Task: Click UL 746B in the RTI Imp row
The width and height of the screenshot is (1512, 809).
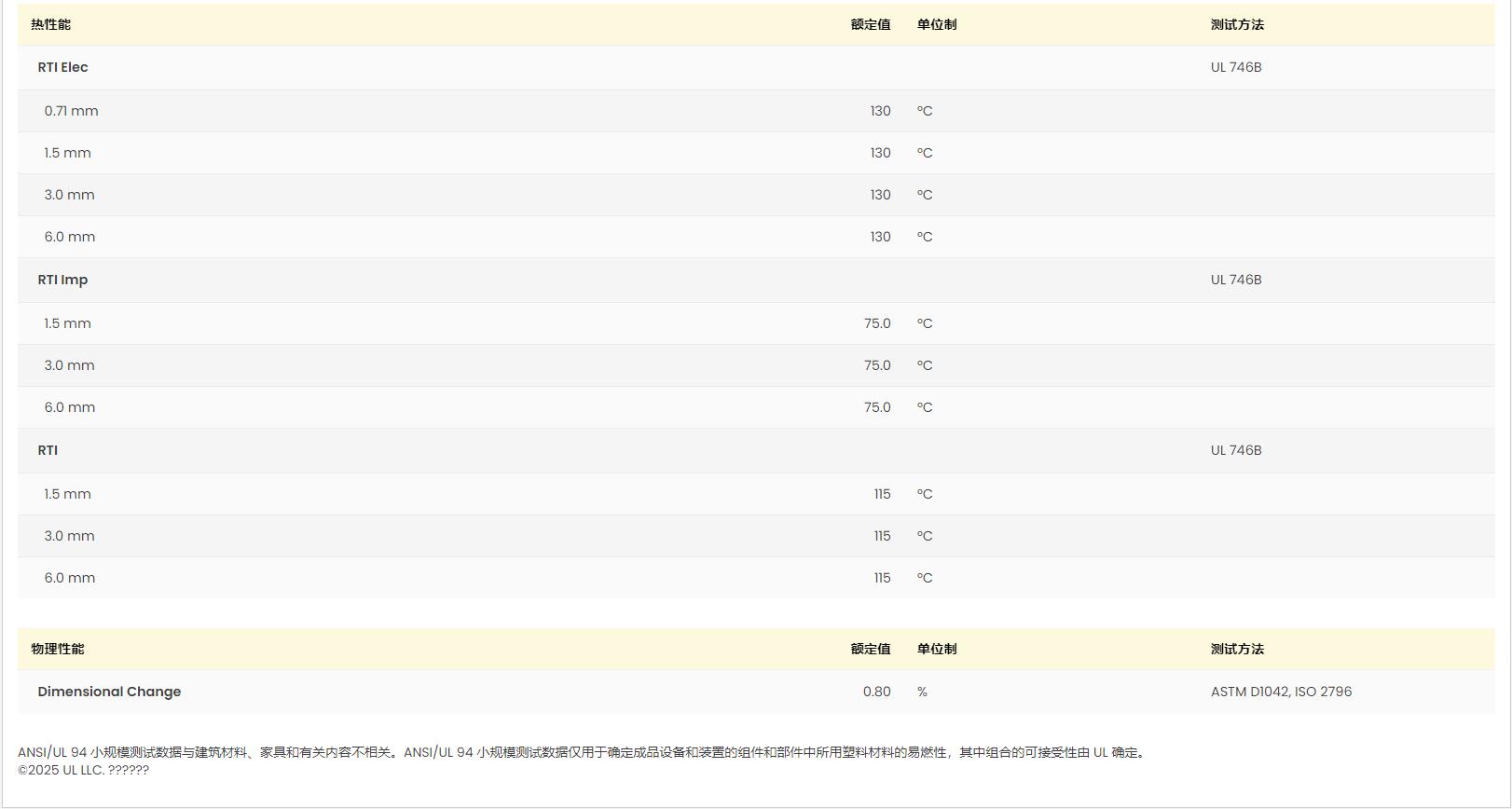Action: click(x=1235, y=280)
